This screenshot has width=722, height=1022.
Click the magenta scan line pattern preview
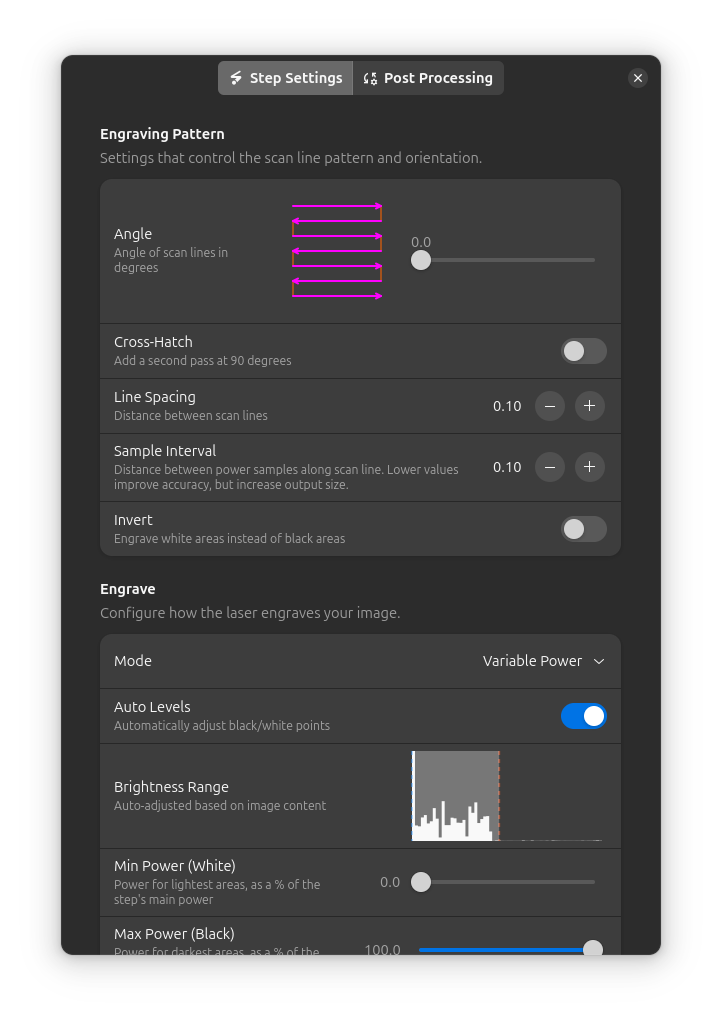click(337, 250)
